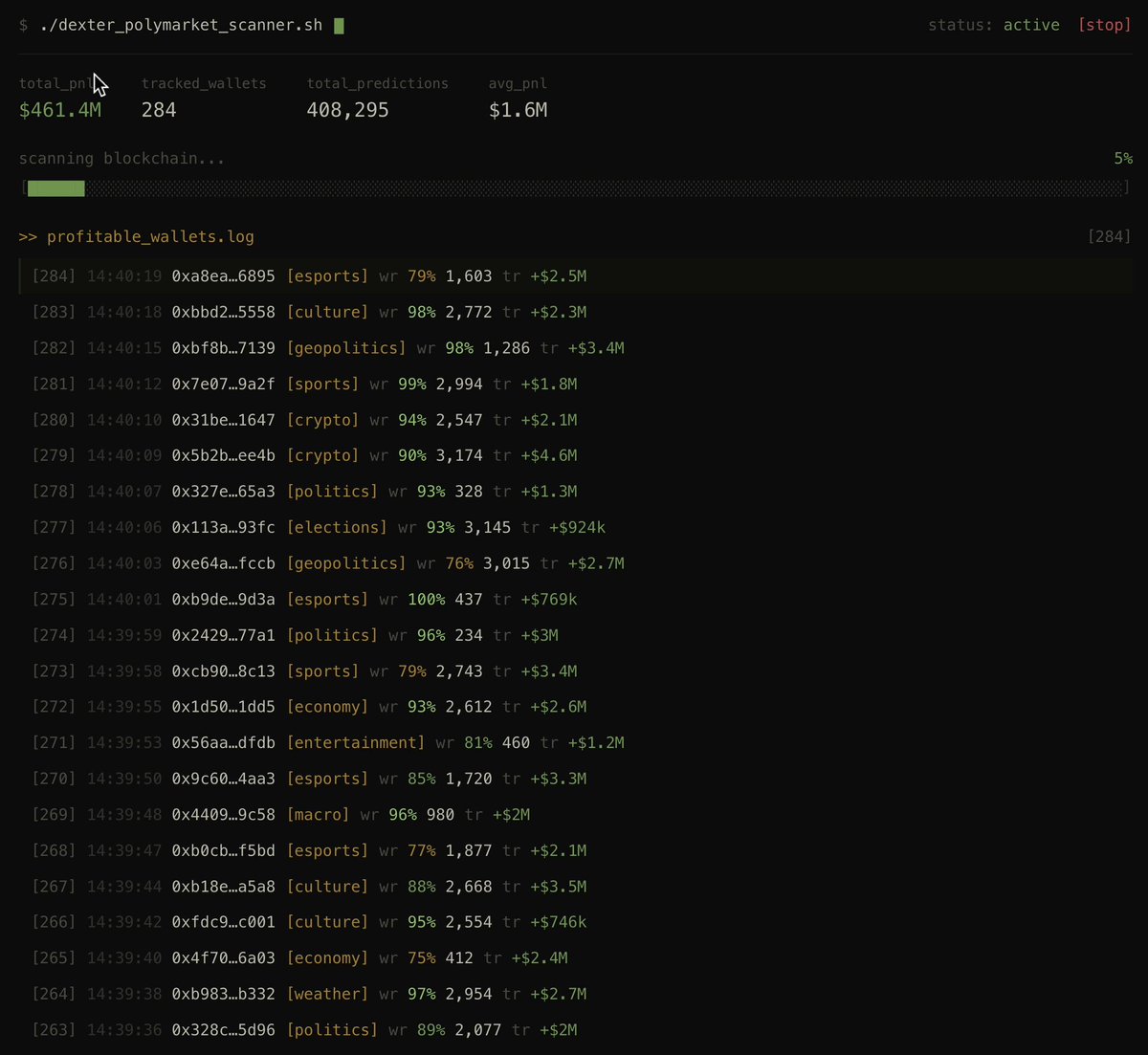Click timestamp 14:39:38
The width and height of the screenshot is (1148, 1055).
click(124, 994)
